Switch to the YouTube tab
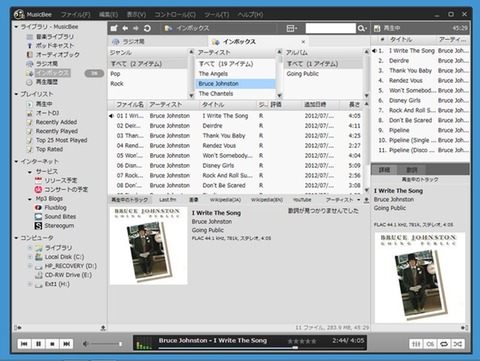This screenshot has height=361, width=480. pyautogui.click(x=302, y=200)
